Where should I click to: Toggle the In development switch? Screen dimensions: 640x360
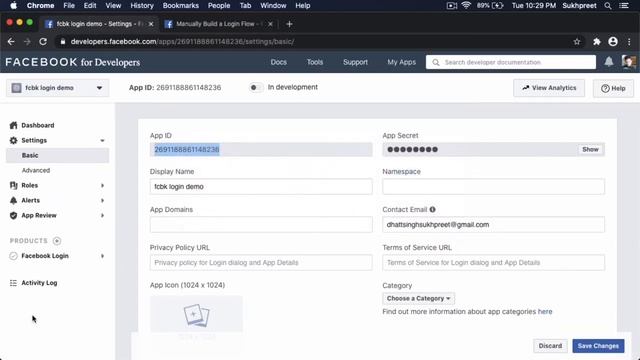pos(256,87)
